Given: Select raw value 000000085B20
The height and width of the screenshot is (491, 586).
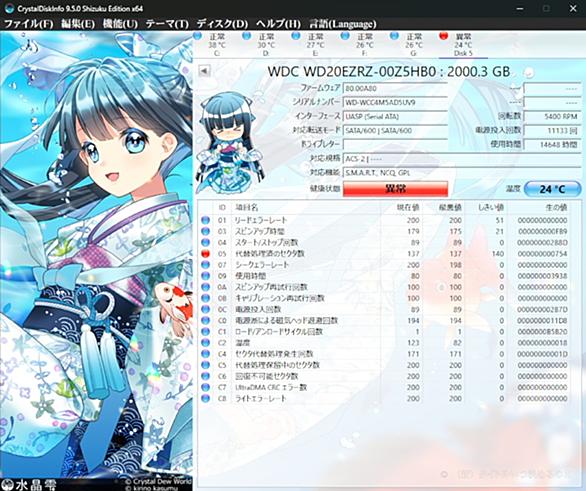Looking at the screenshot, I should [542, 332].
